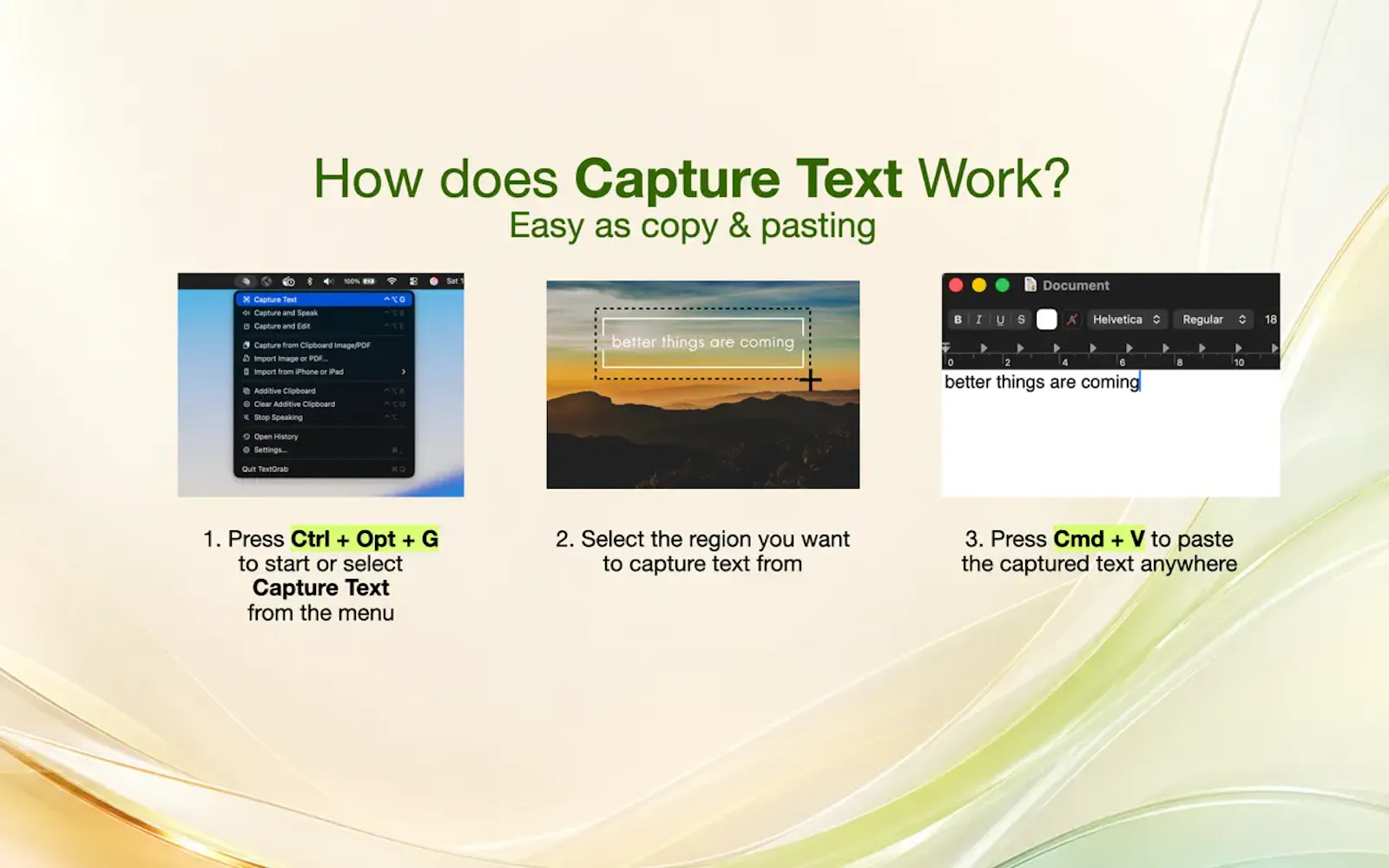Click the 100% battery indicator
This screenshot has width=1389, height=868.
[359, 281]
